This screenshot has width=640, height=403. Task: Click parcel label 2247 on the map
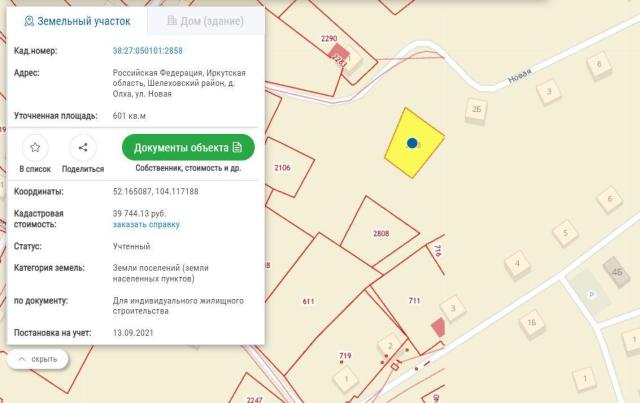point(254,399)
